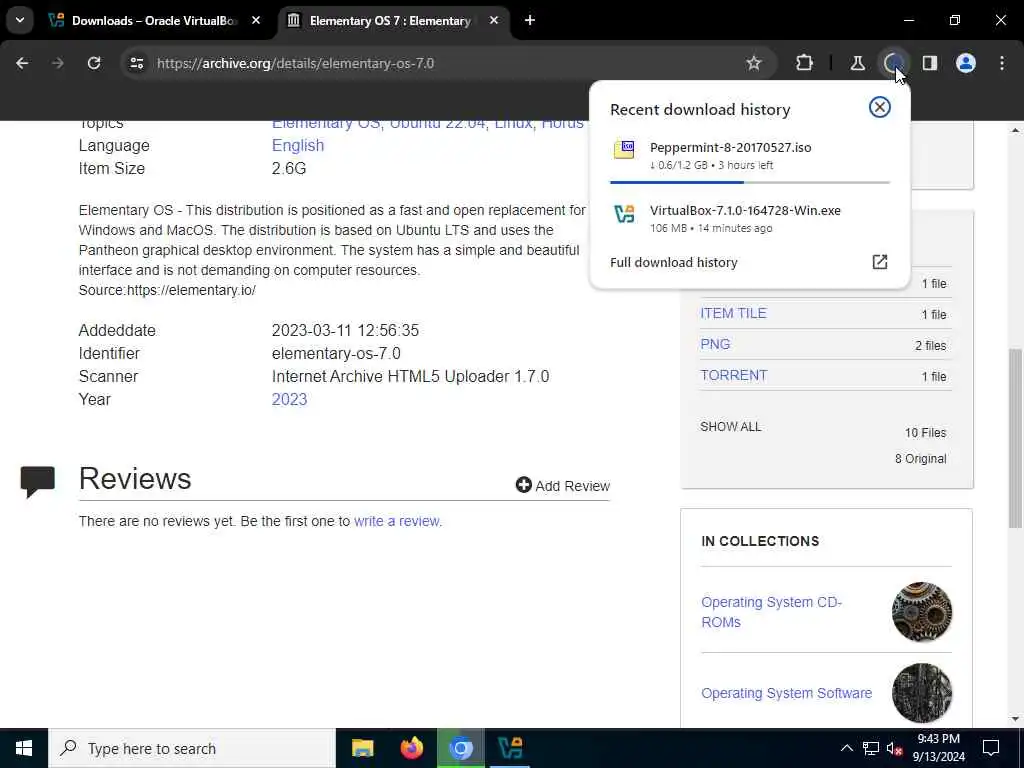Bookmark this page with the star icon
This screenshot has width=1024, height=768.
[754, 63]
